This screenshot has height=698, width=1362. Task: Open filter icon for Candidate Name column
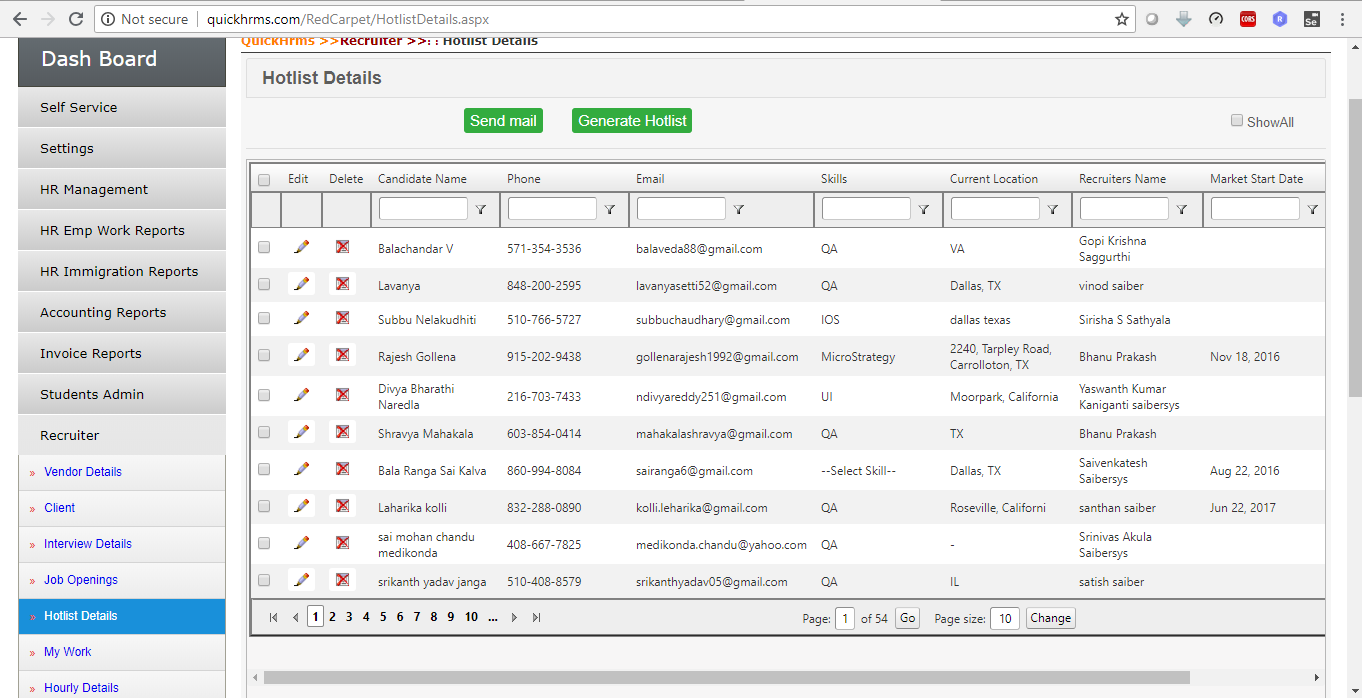[481, 209]
